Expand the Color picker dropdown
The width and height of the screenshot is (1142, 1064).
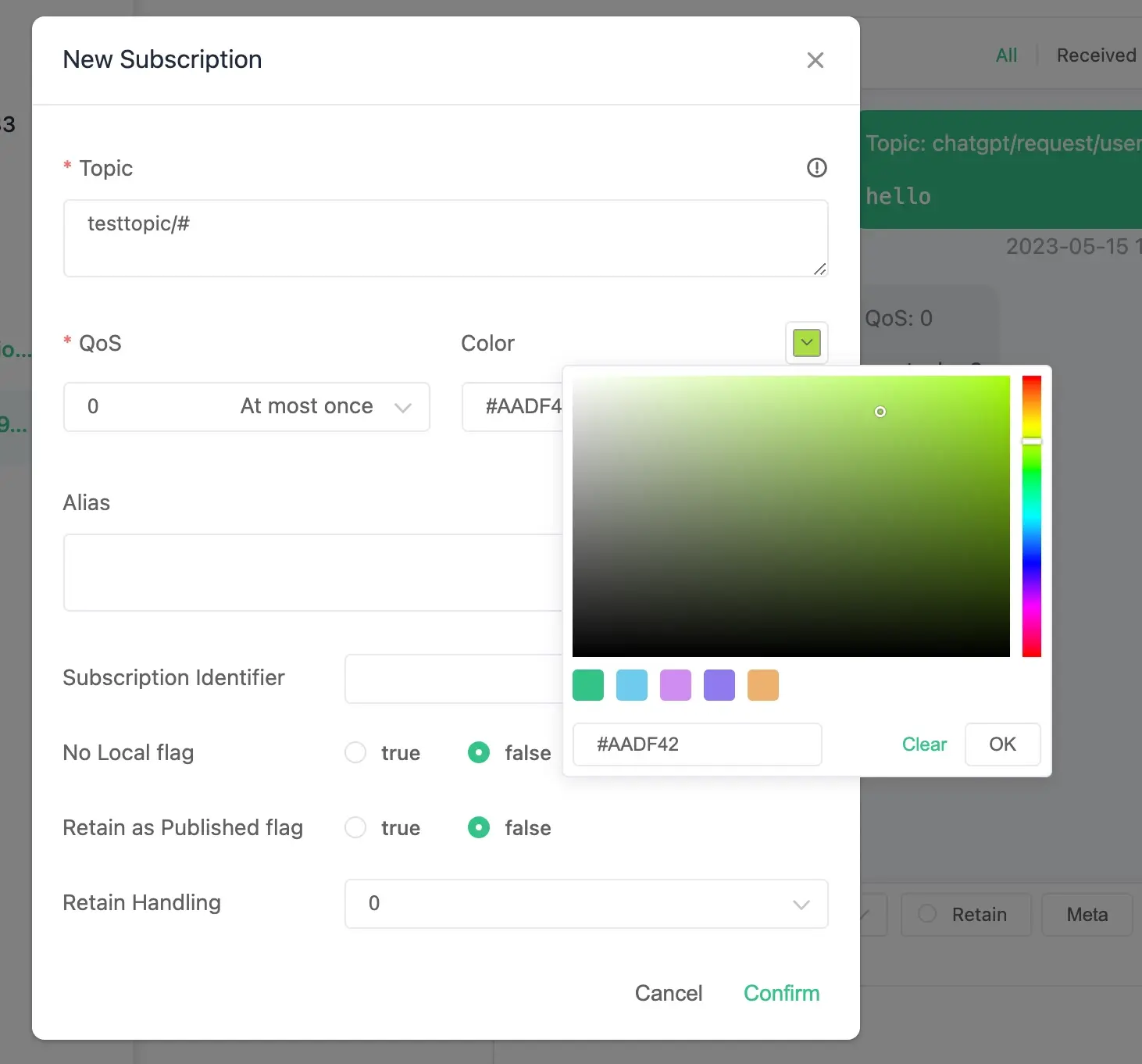(x=805, y=343)
